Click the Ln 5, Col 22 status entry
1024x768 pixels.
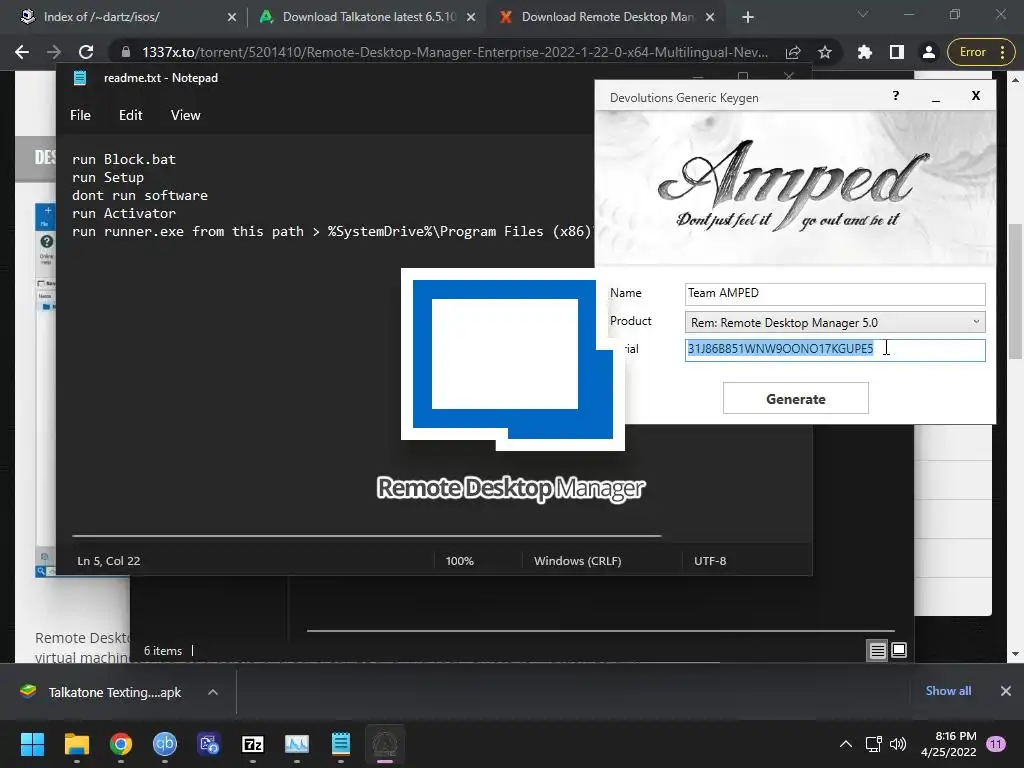(x=108, y=561)
